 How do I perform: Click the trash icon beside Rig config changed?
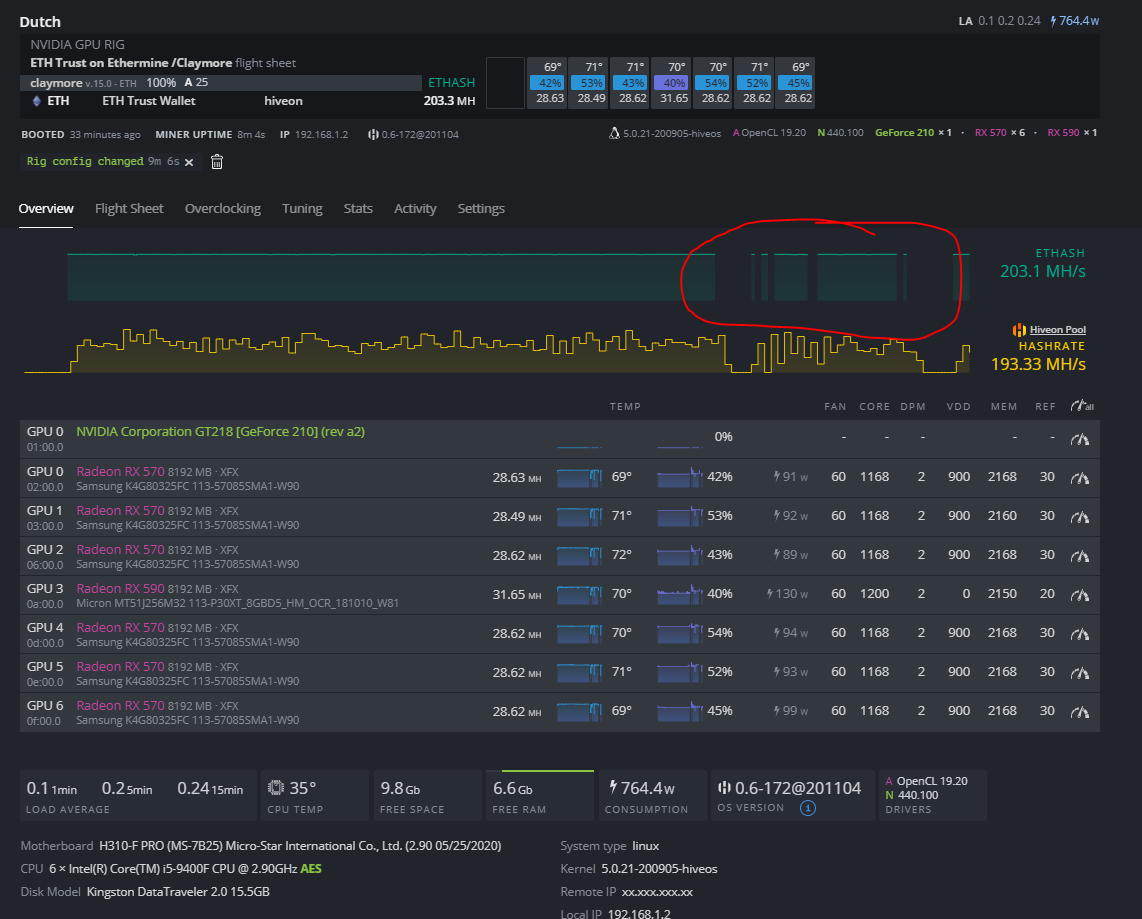tap(217, 162)
